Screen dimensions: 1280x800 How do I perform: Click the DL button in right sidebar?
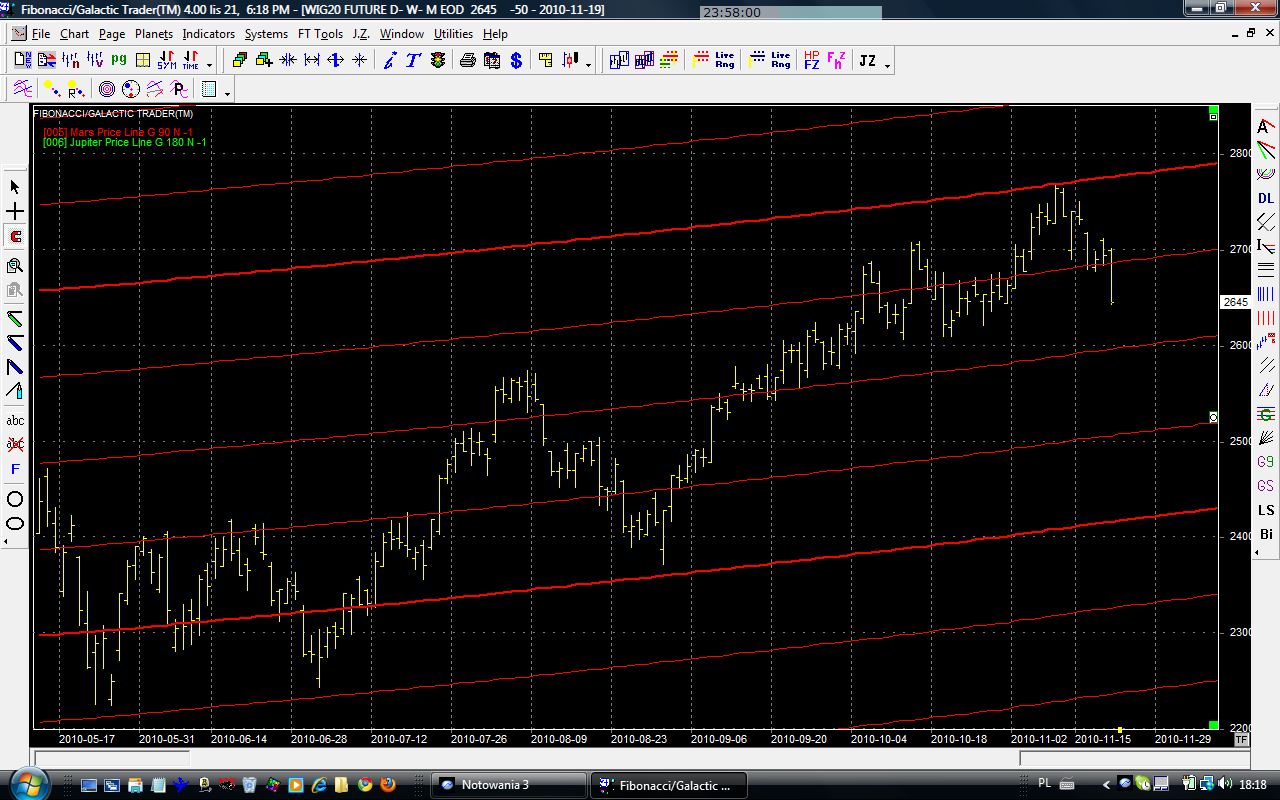(1266, 198)
